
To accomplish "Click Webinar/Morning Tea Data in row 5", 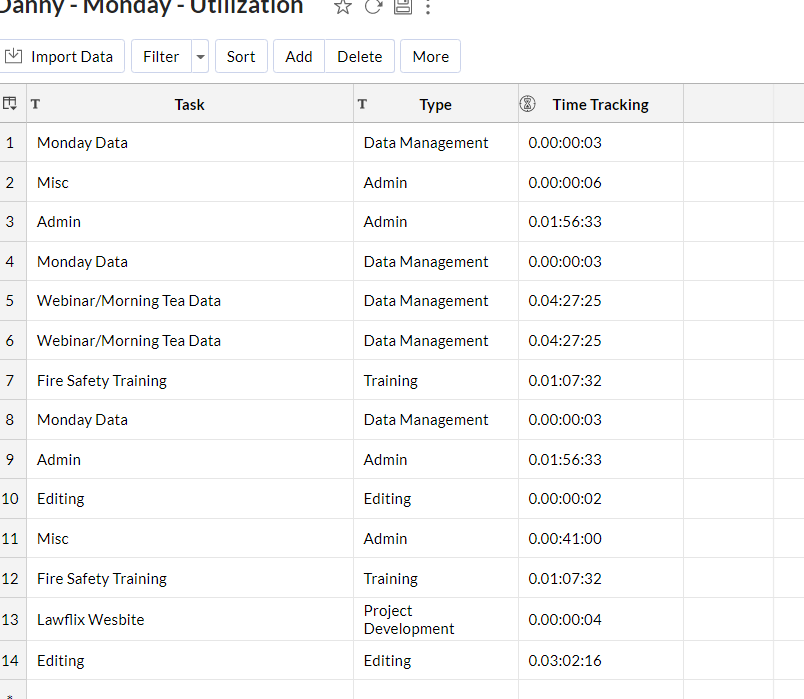I will (190, 301).
